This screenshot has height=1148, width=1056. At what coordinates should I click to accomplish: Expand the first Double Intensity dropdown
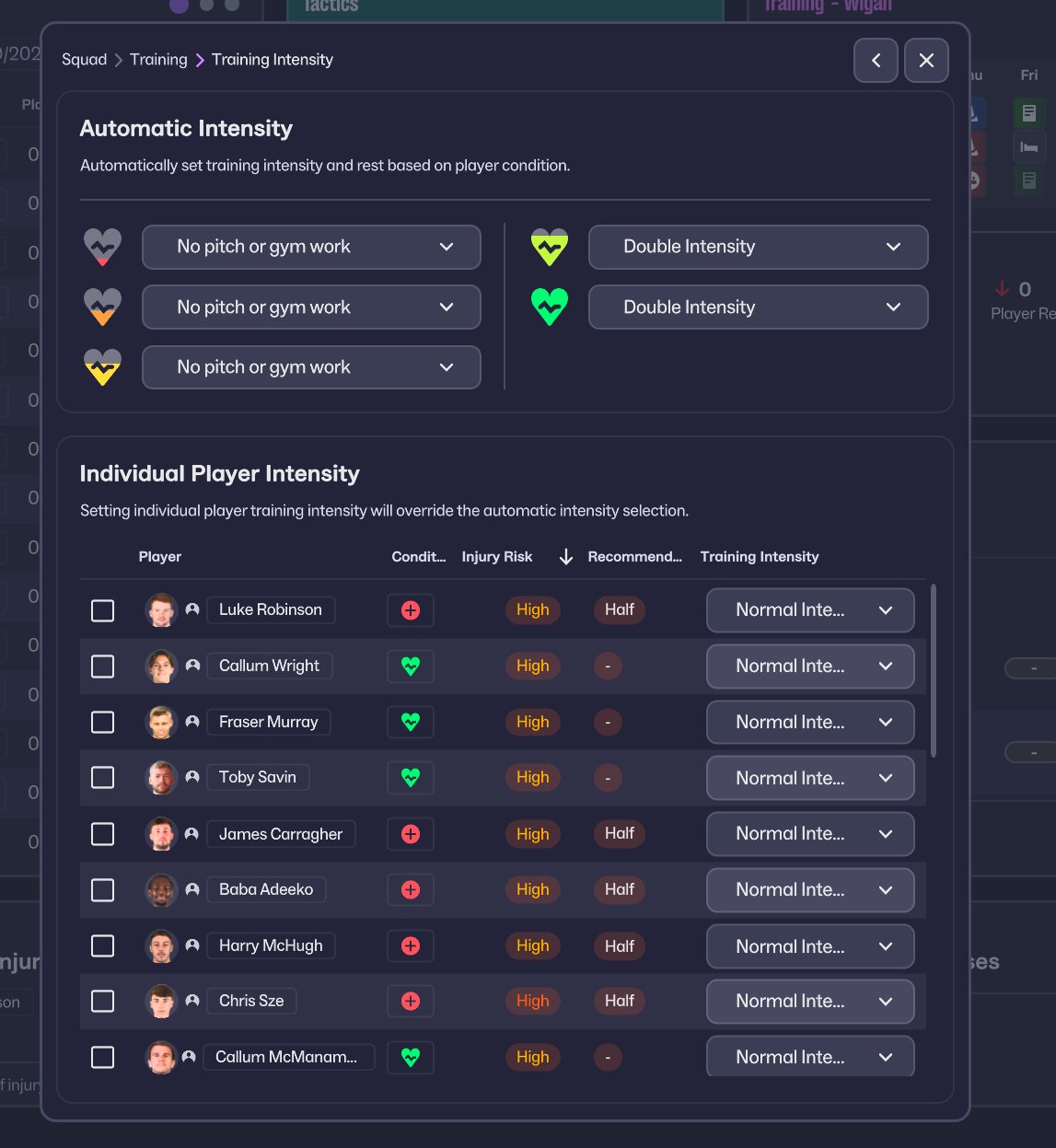tap(758, 247)
